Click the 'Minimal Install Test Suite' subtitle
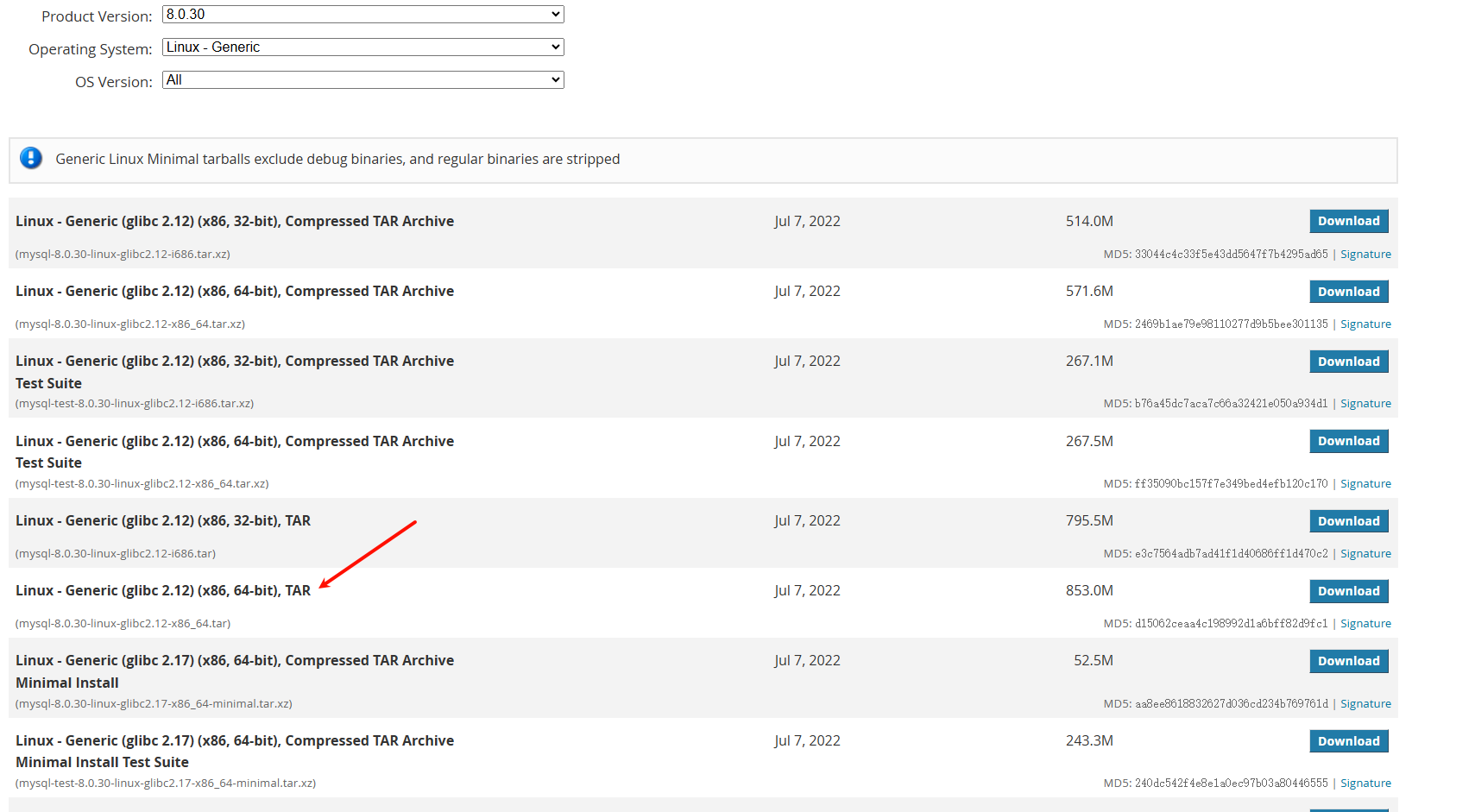The height and width of the screenshot is (812, 1475). (102, 762)
